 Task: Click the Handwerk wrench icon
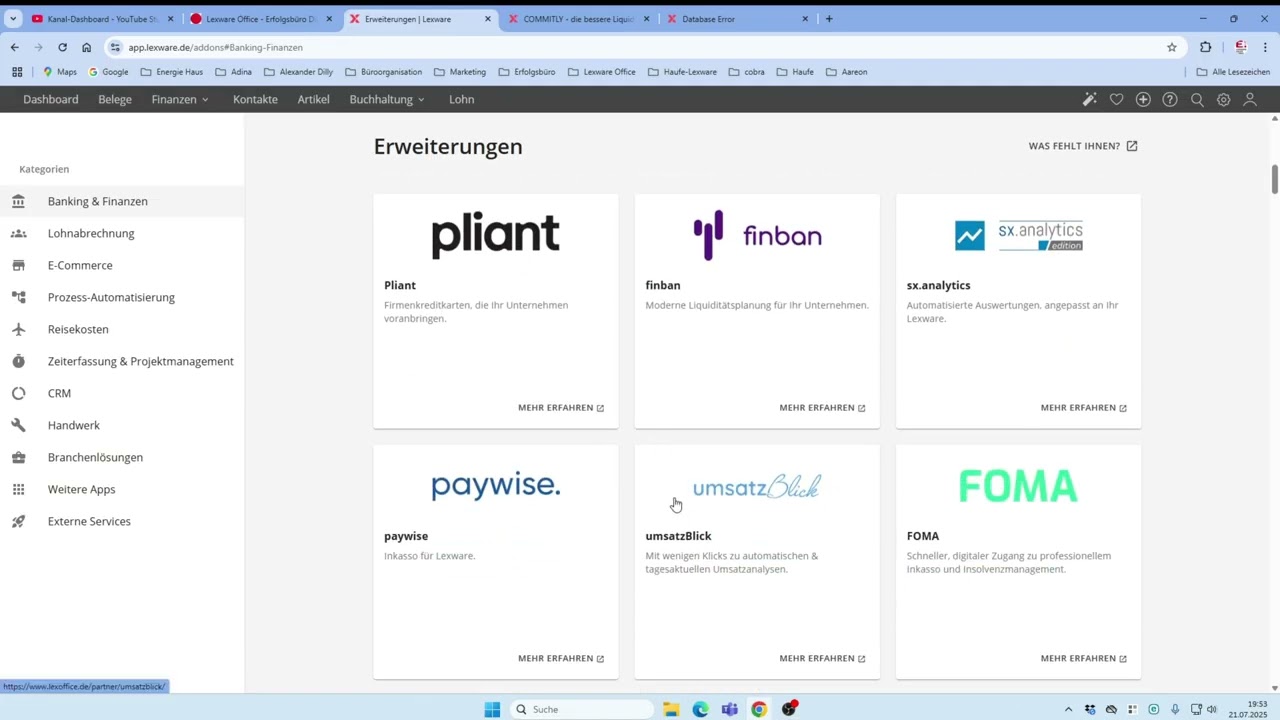click(18, 425)
